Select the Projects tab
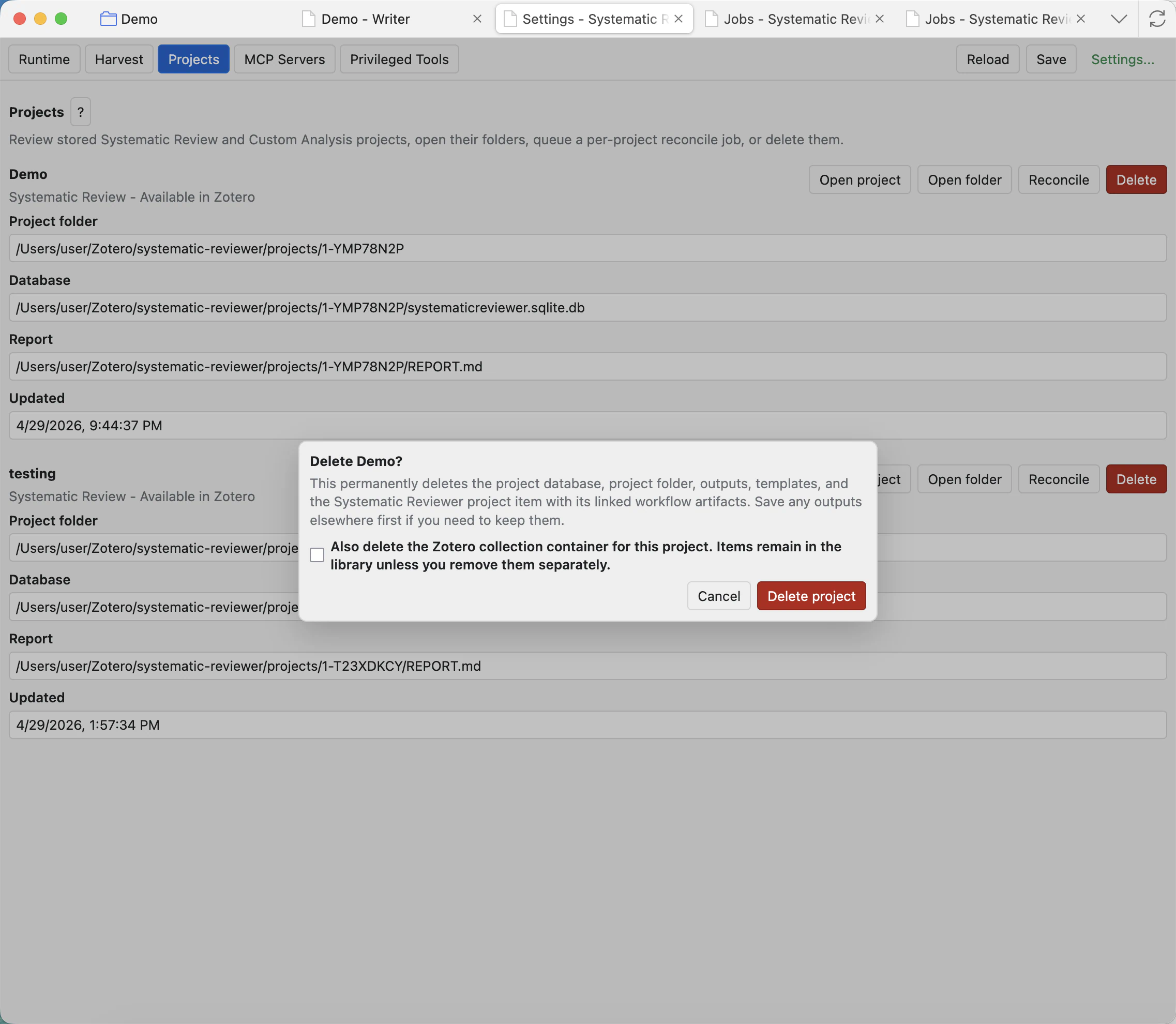 click(194, 59)
